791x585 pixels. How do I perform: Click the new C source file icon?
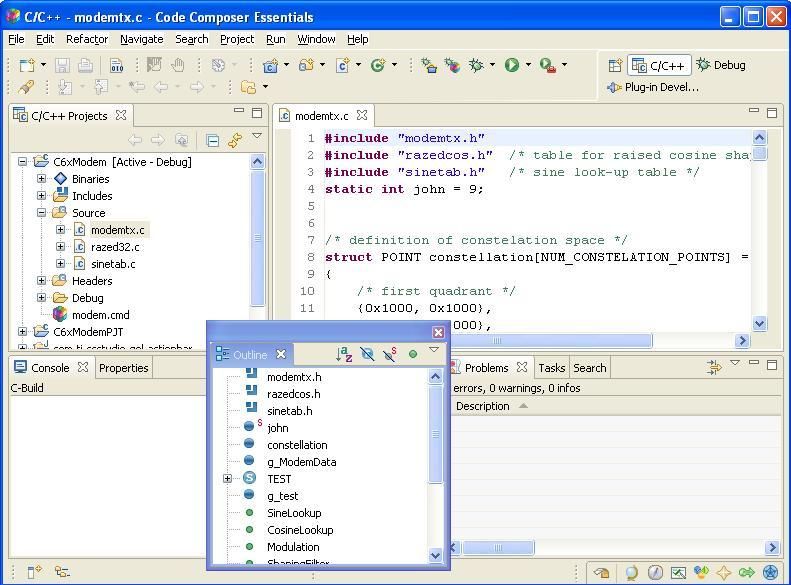[343, 65]
